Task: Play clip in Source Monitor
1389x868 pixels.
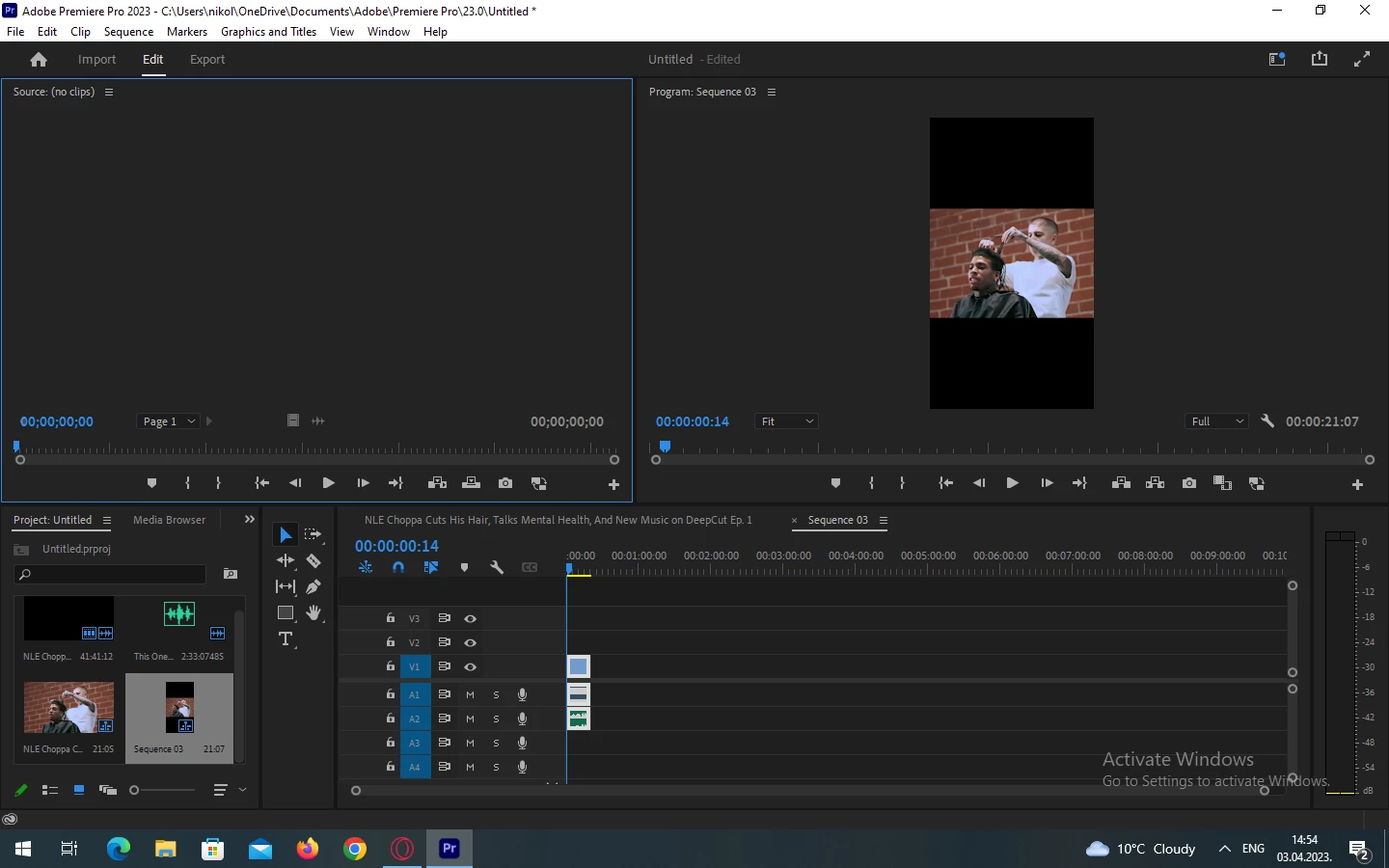Action: [328, 483]
